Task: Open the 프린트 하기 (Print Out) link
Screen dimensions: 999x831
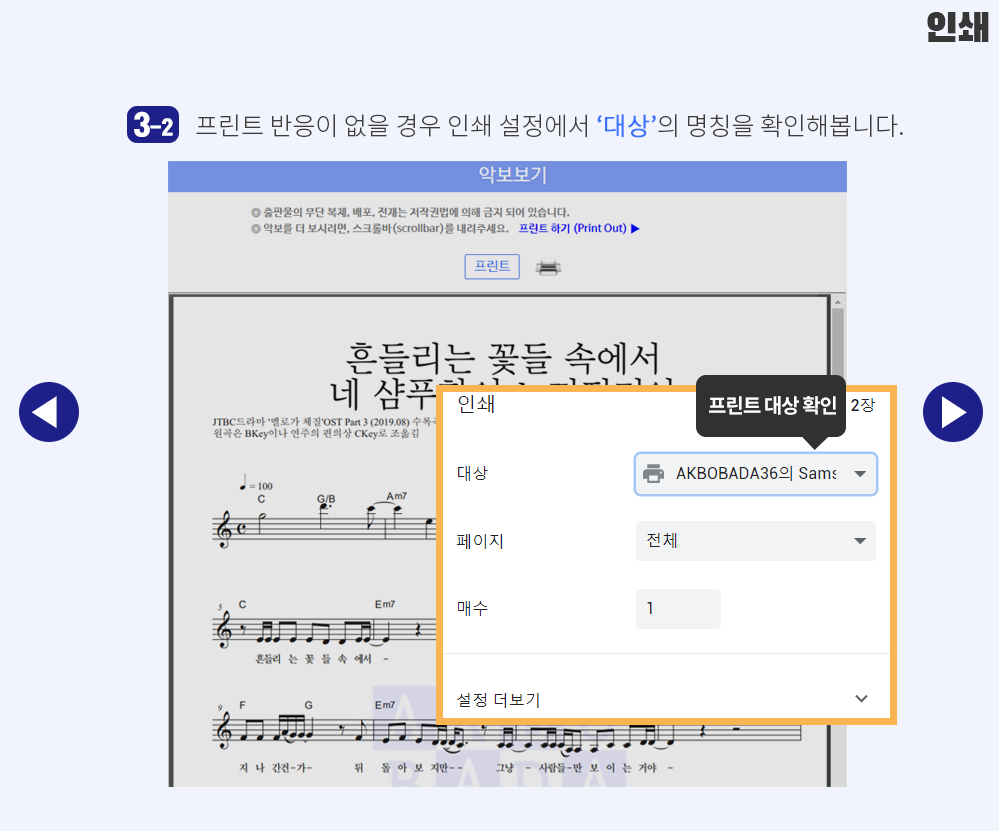Action: 579,228
